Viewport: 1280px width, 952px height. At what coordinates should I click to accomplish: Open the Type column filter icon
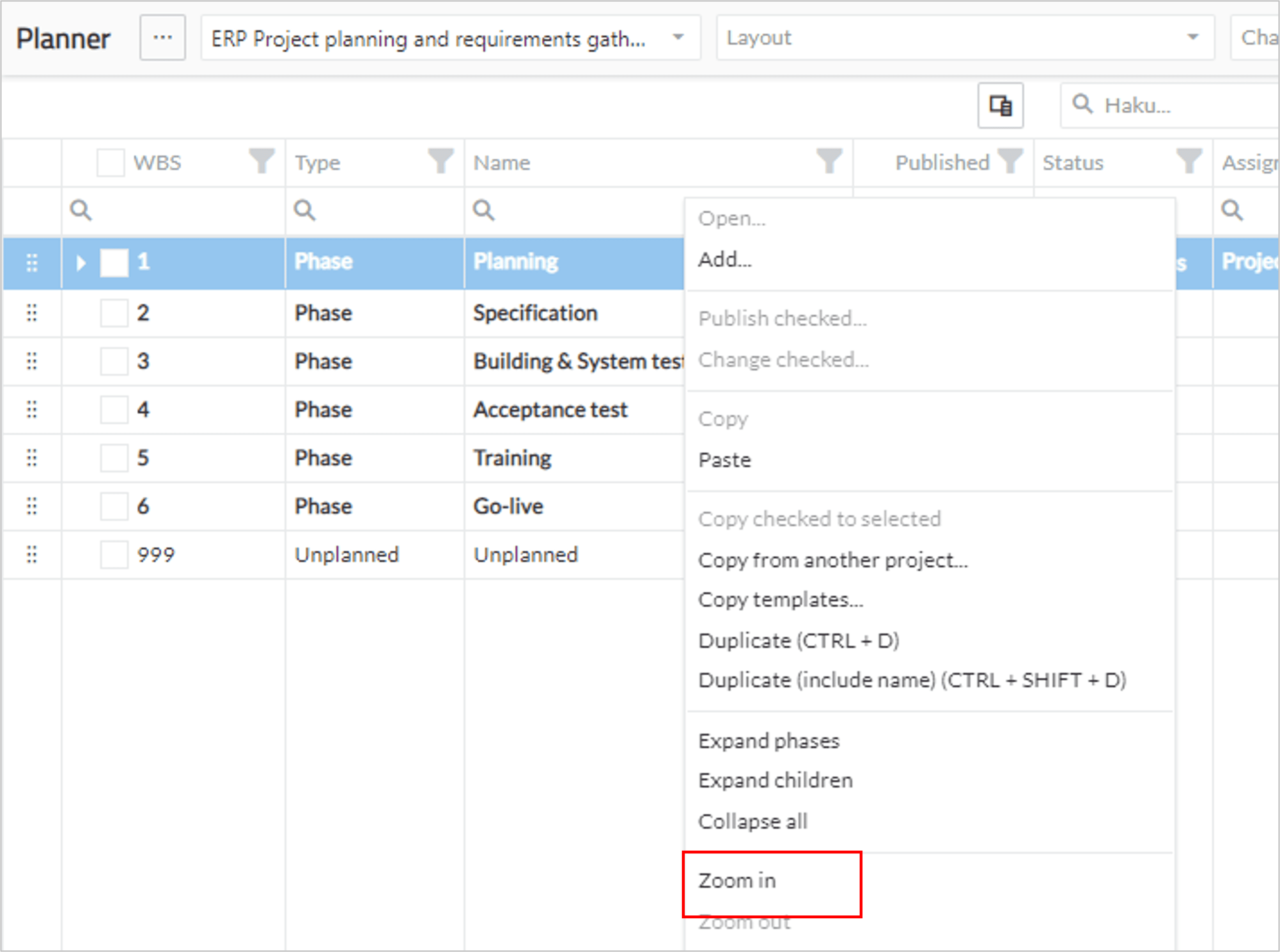(440, 161)
